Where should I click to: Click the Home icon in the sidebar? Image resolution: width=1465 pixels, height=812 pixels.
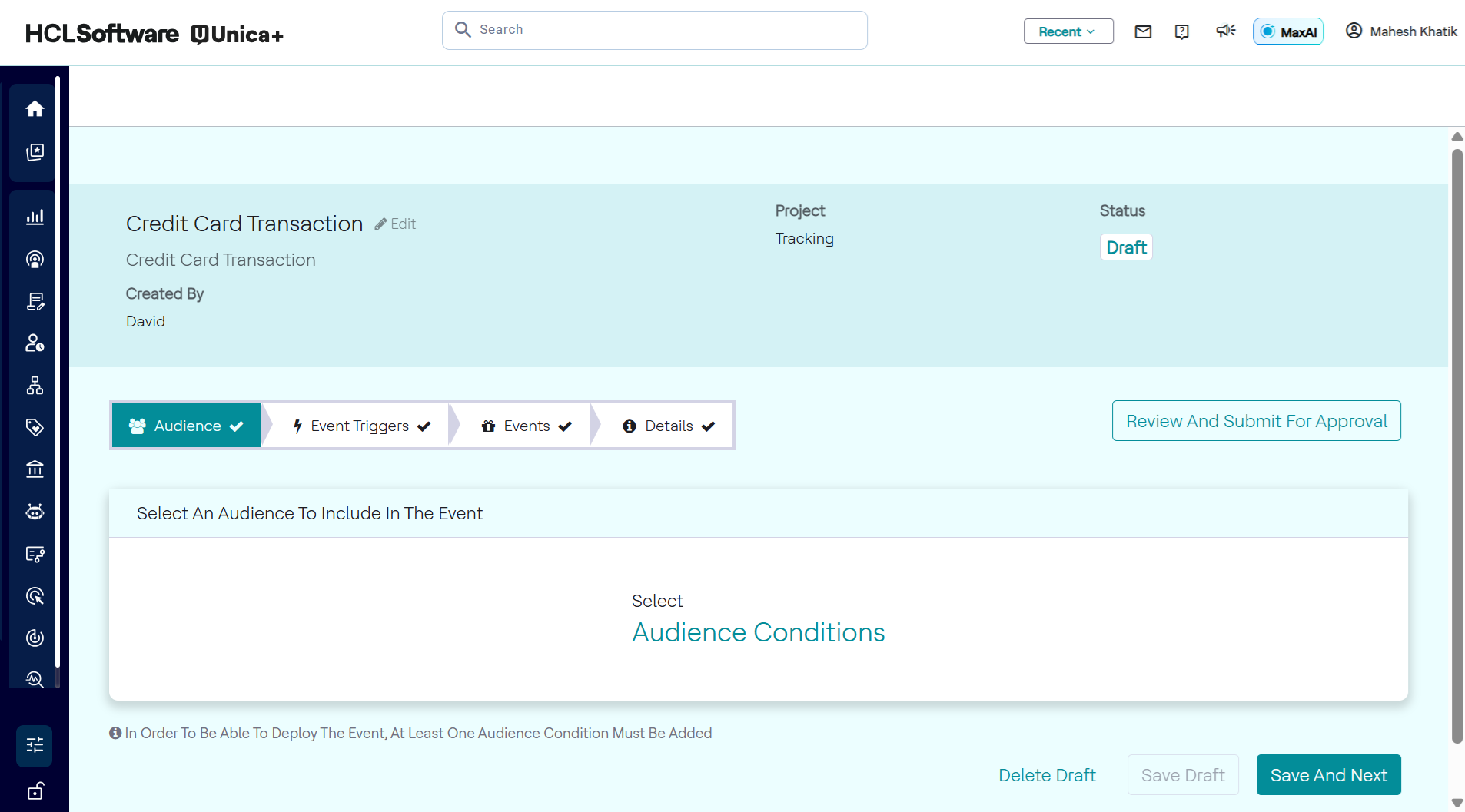point(35,109)
